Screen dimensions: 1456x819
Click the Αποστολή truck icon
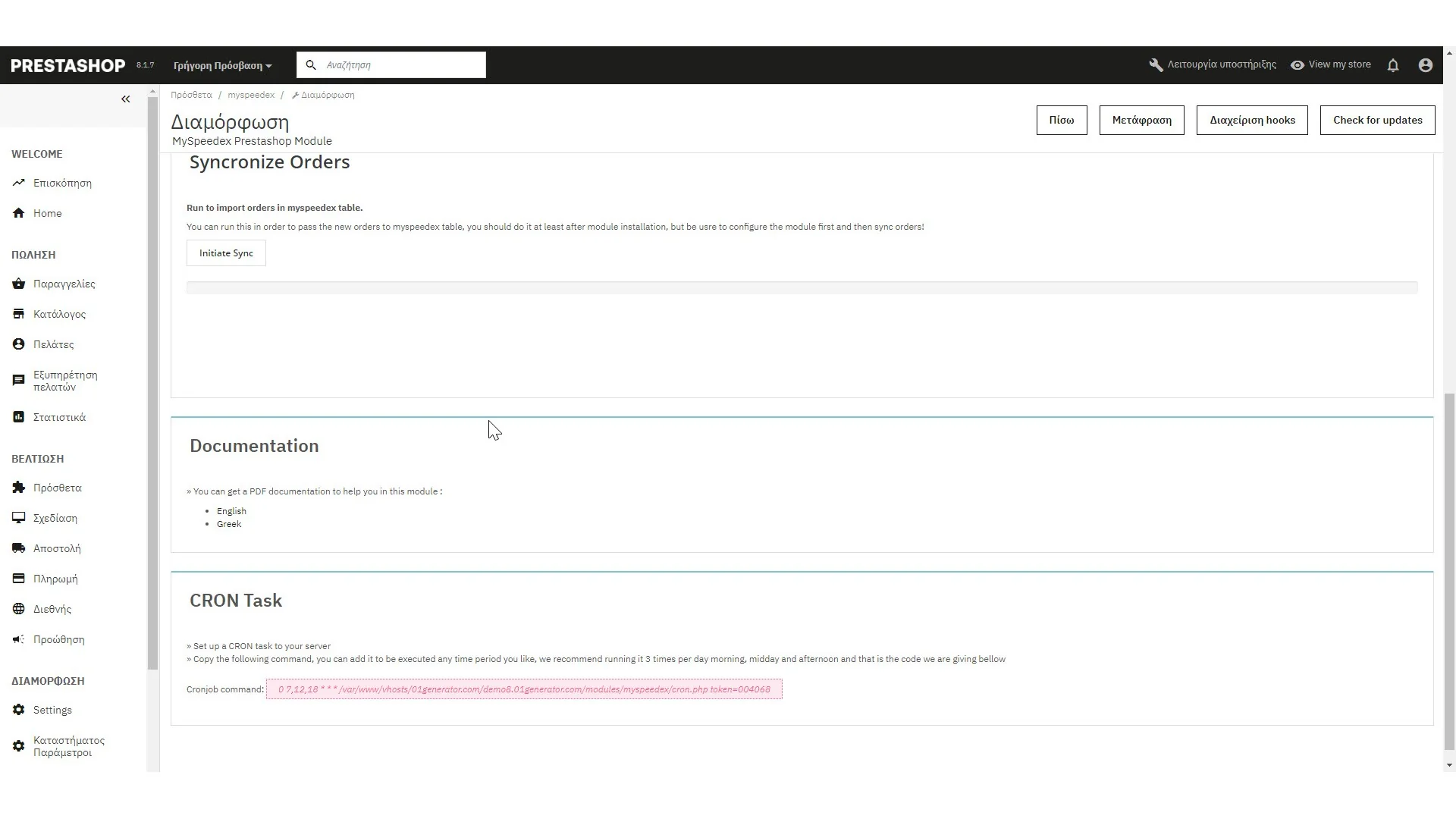19,548
